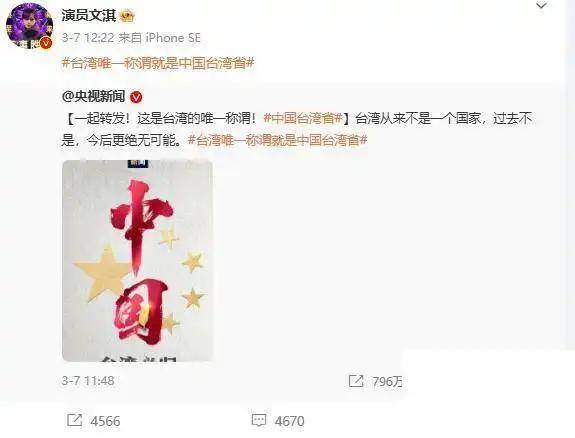
Task: Open the 演员文淇 username link
Action: [89, 16]
